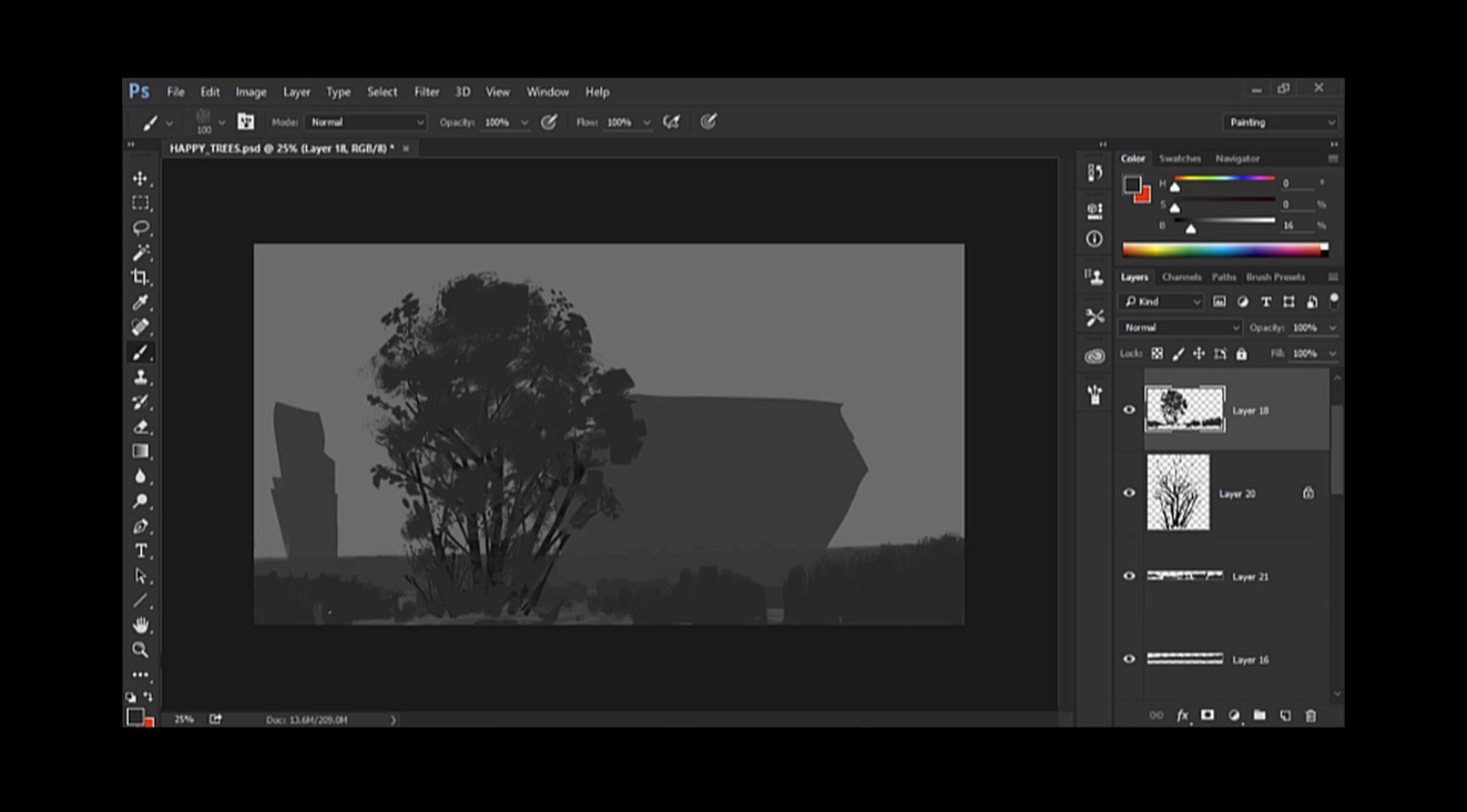Choose the Eyedropper tool
The height and width of the screenshot is (812, 1467).
coord(140,303)
